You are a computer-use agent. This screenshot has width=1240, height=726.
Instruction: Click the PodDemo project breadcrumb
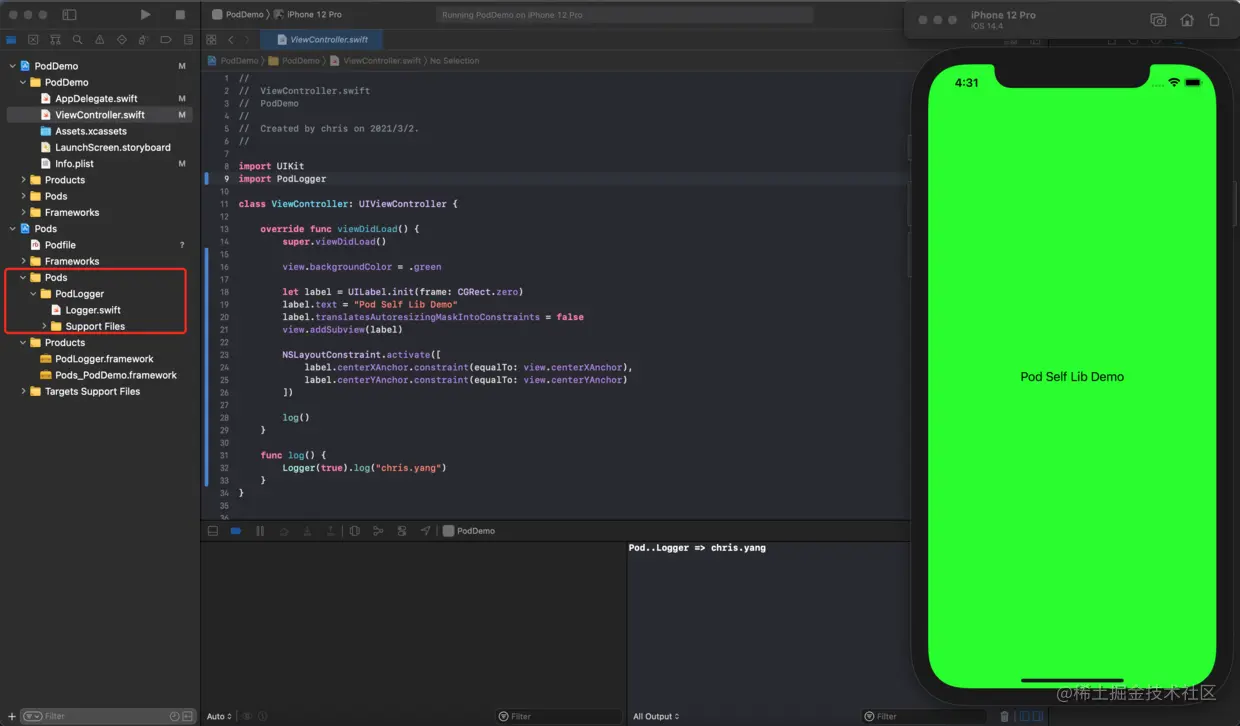click(233, 61)
